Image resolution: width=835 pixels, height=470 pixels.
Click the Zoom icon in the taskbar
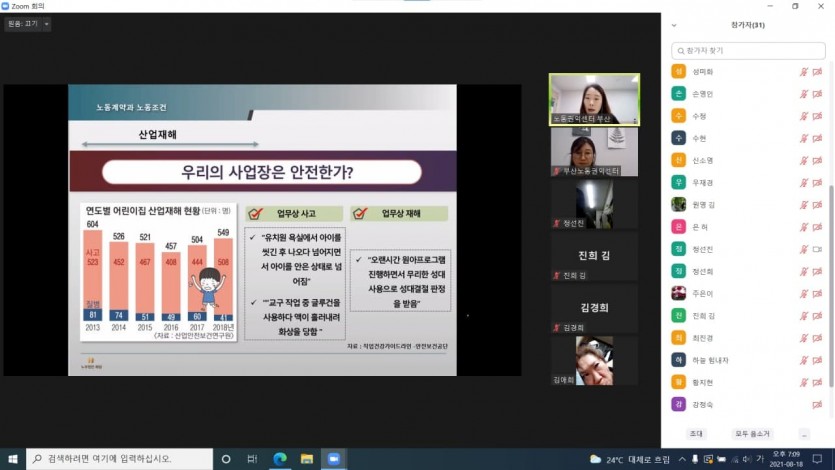coord(334,459)
